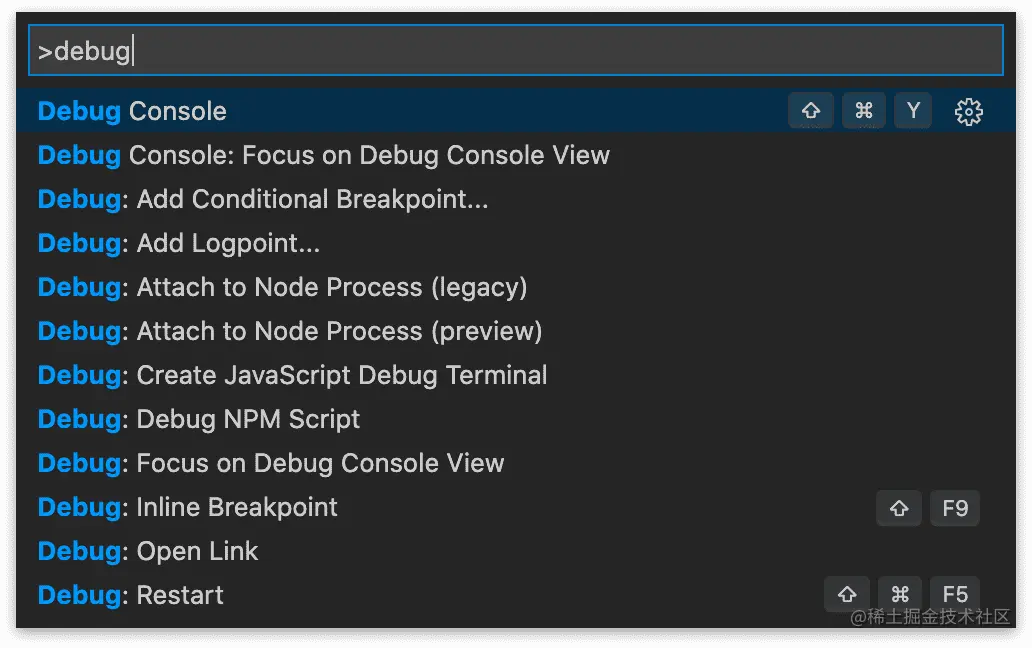Choose the Debug: Restart command
1032x648 pixels.
pyautogui.click(x=130, y=595)
